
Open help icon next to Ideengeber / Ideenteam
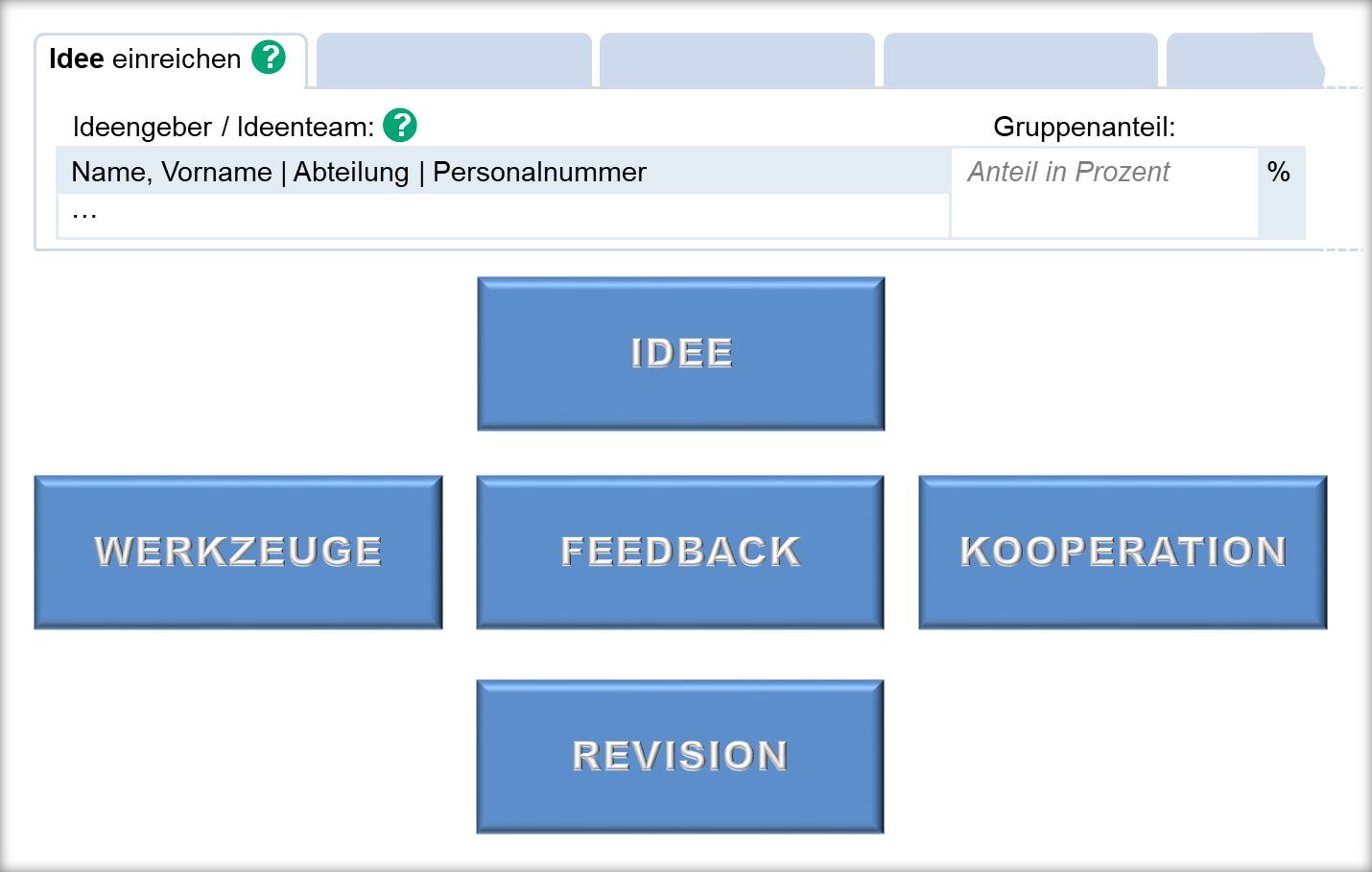400,126
